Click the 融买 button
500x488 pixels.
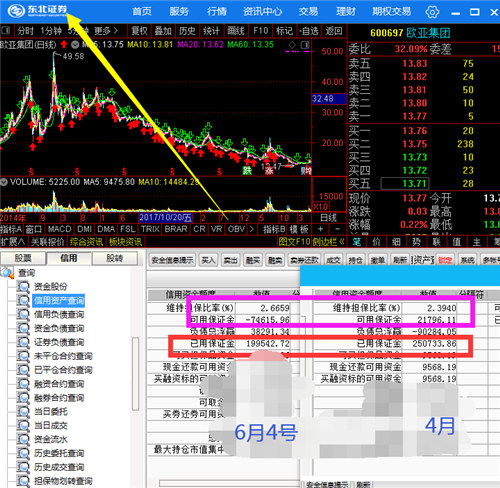253,260
